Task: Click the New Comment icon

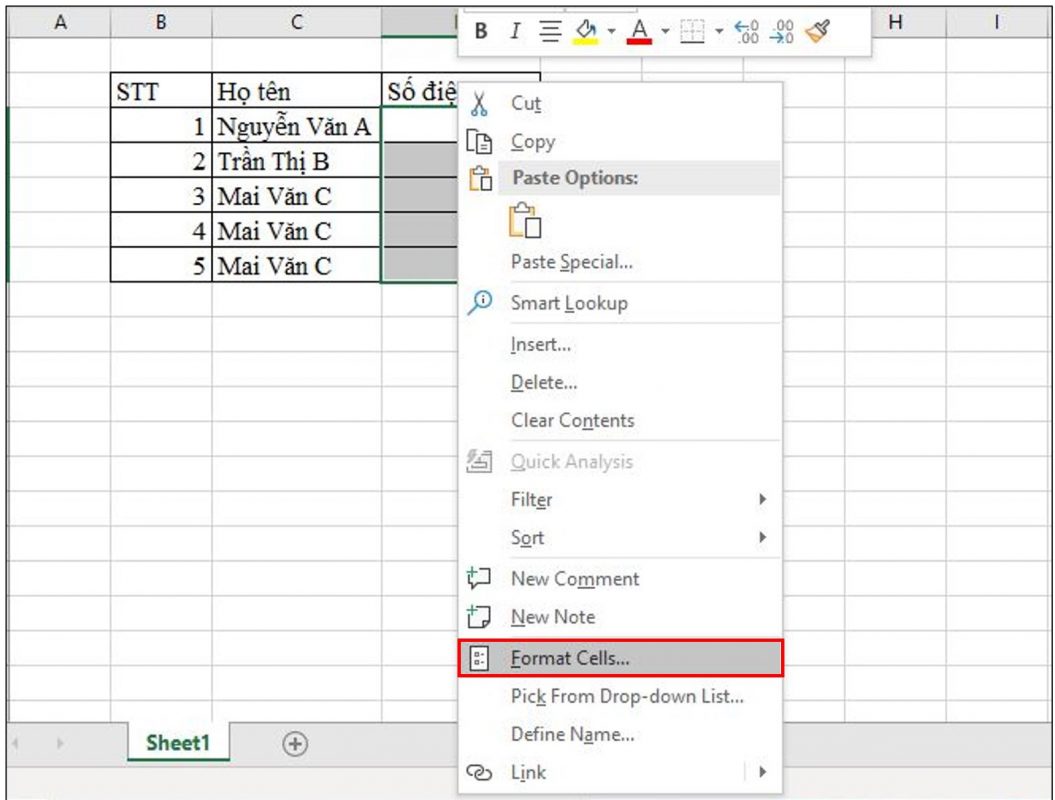Action: coord(479,579)
